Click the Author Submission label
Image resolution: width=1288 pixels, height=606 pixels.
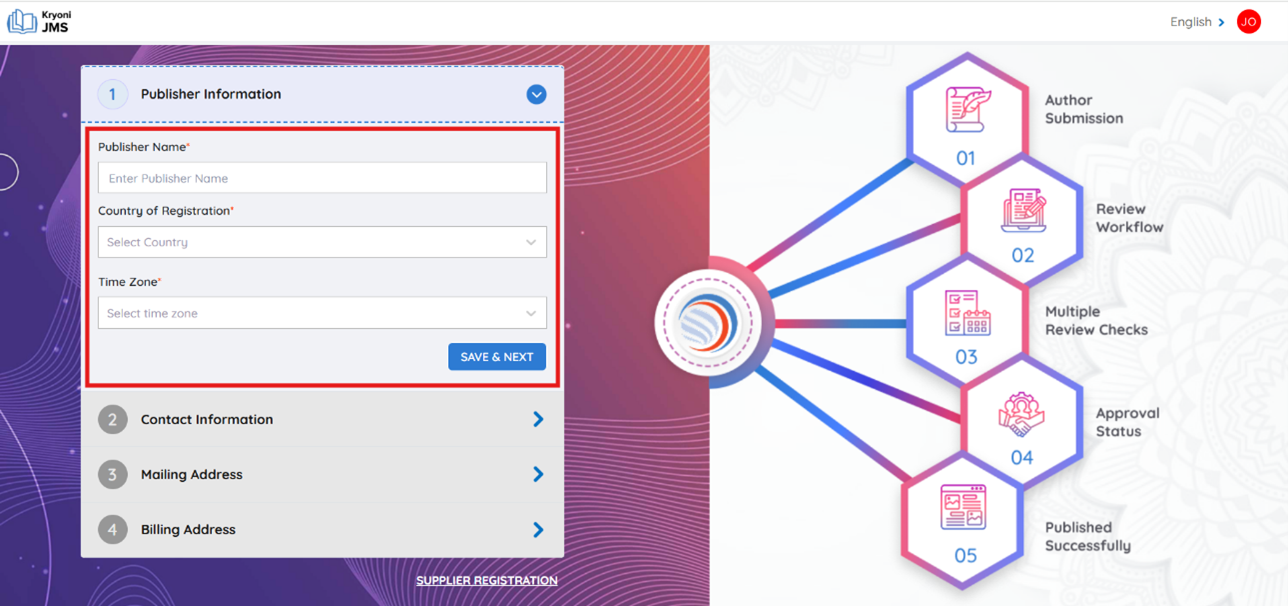[1084, 109]
